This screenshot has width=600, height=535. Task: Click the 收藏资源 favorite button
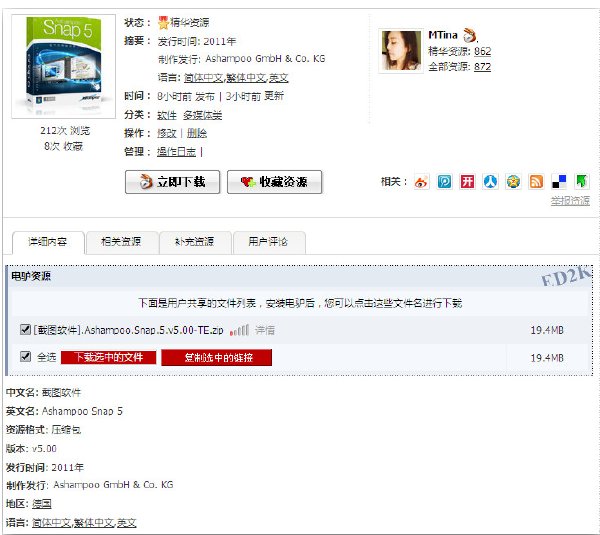pos(274,182)
